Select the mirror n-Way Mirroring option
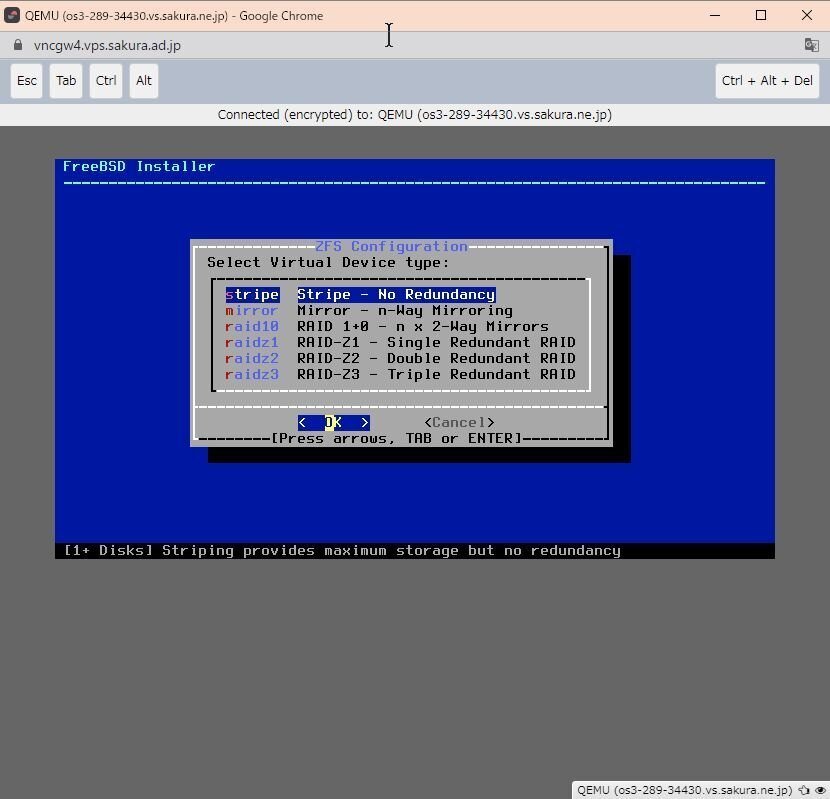The height and width of the screenshot is (799, 830). [369, 310]
